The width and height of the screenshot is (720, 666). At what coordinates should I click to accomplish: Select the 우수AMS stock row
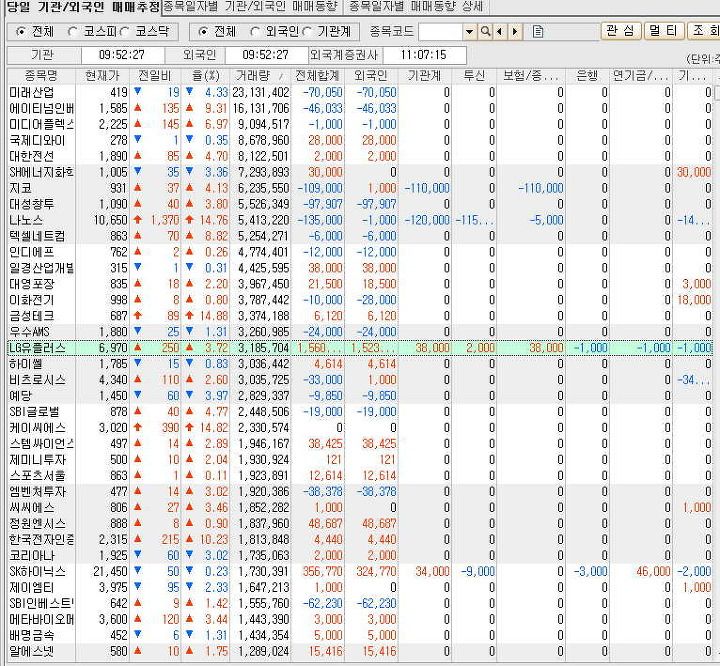pos(360,332)
